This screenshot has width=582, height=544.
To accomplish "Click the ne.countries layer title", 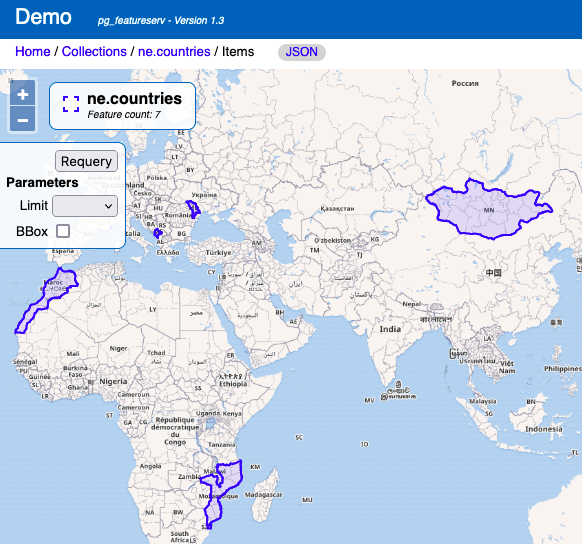I will click(134, 99).
